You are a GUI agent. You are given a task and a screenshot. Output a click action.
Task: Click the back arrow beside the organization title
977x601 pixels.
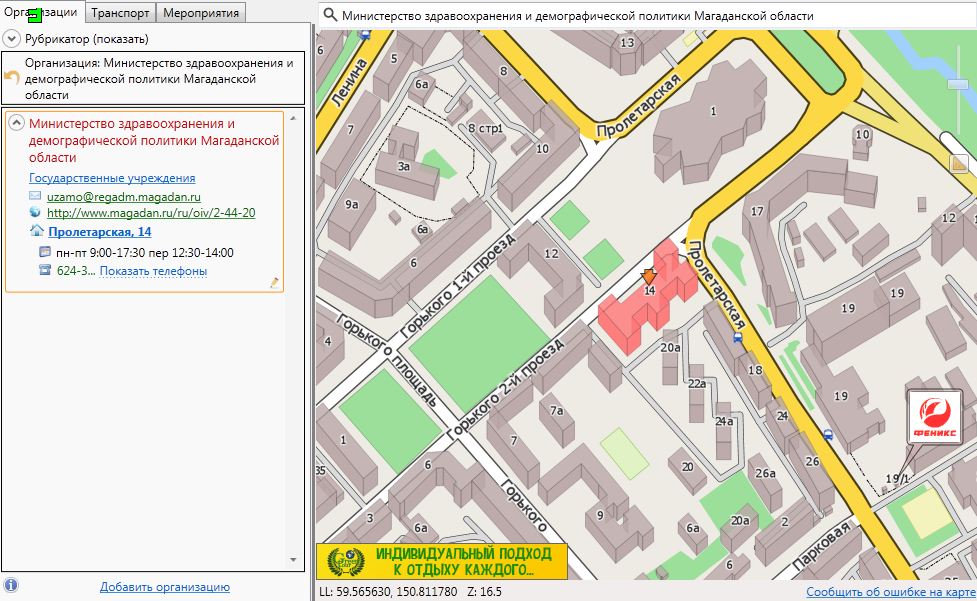13,78
